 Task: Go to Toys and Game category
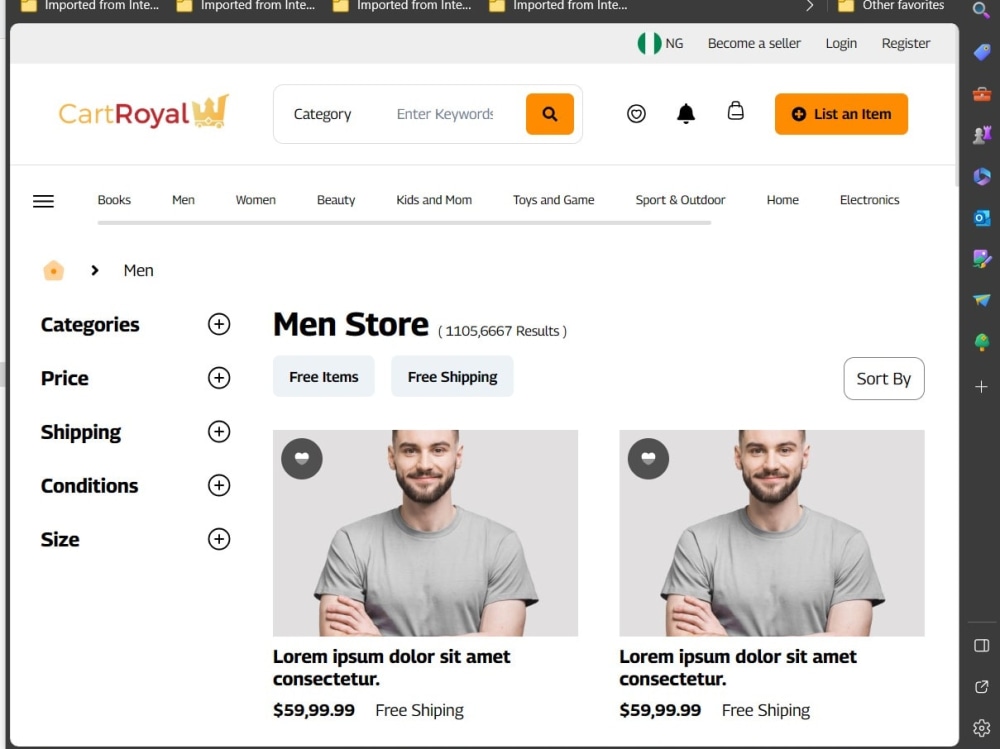(554, 200)
